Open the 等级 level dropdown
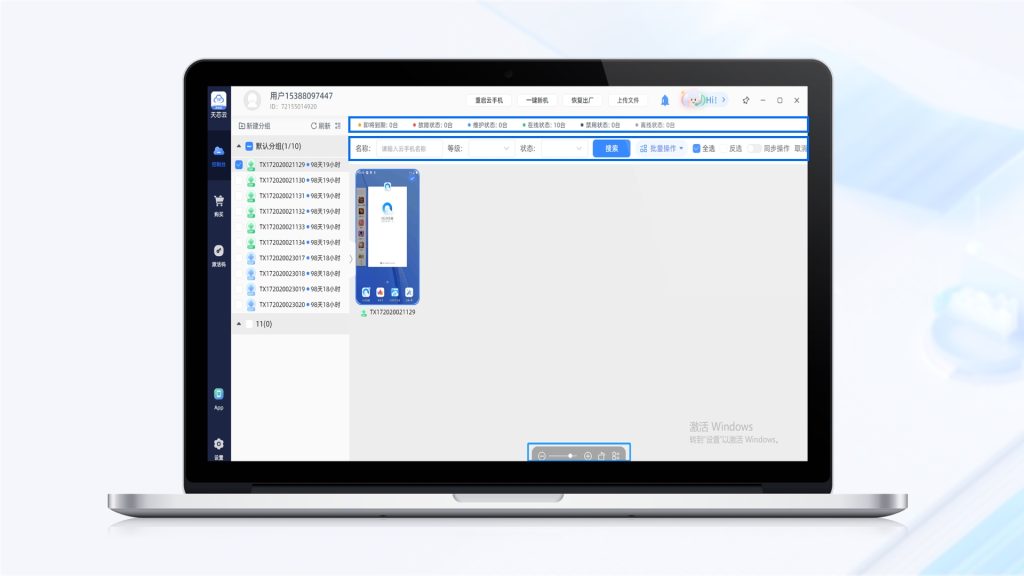 [490, 148]
